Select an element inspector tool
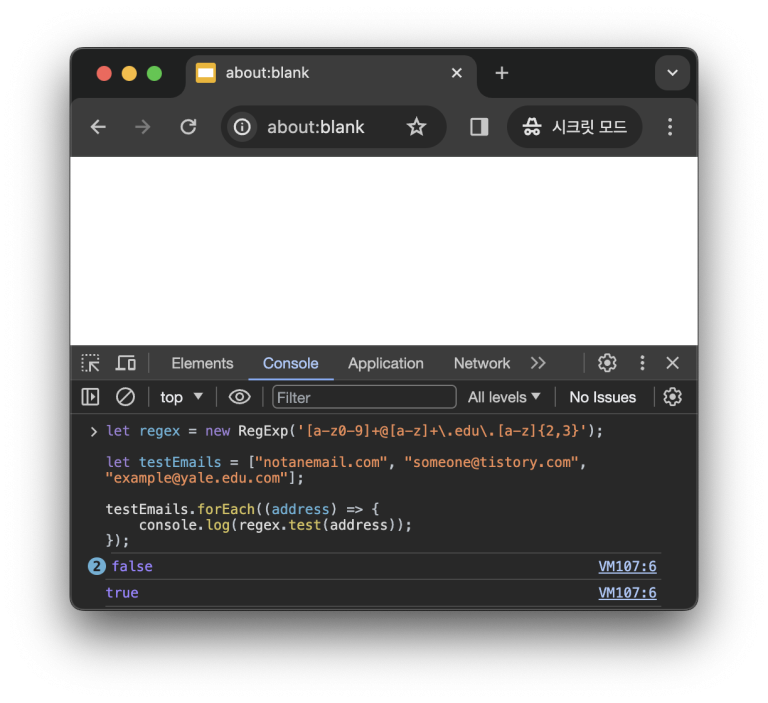Screen dimensions: 768x703 [x=90, y=363]
